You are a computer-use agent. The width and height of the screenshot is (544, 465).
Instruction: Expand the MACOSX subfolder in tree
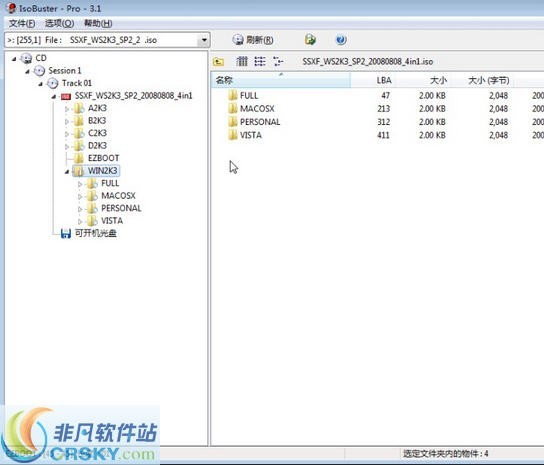(x=80, y=196)
